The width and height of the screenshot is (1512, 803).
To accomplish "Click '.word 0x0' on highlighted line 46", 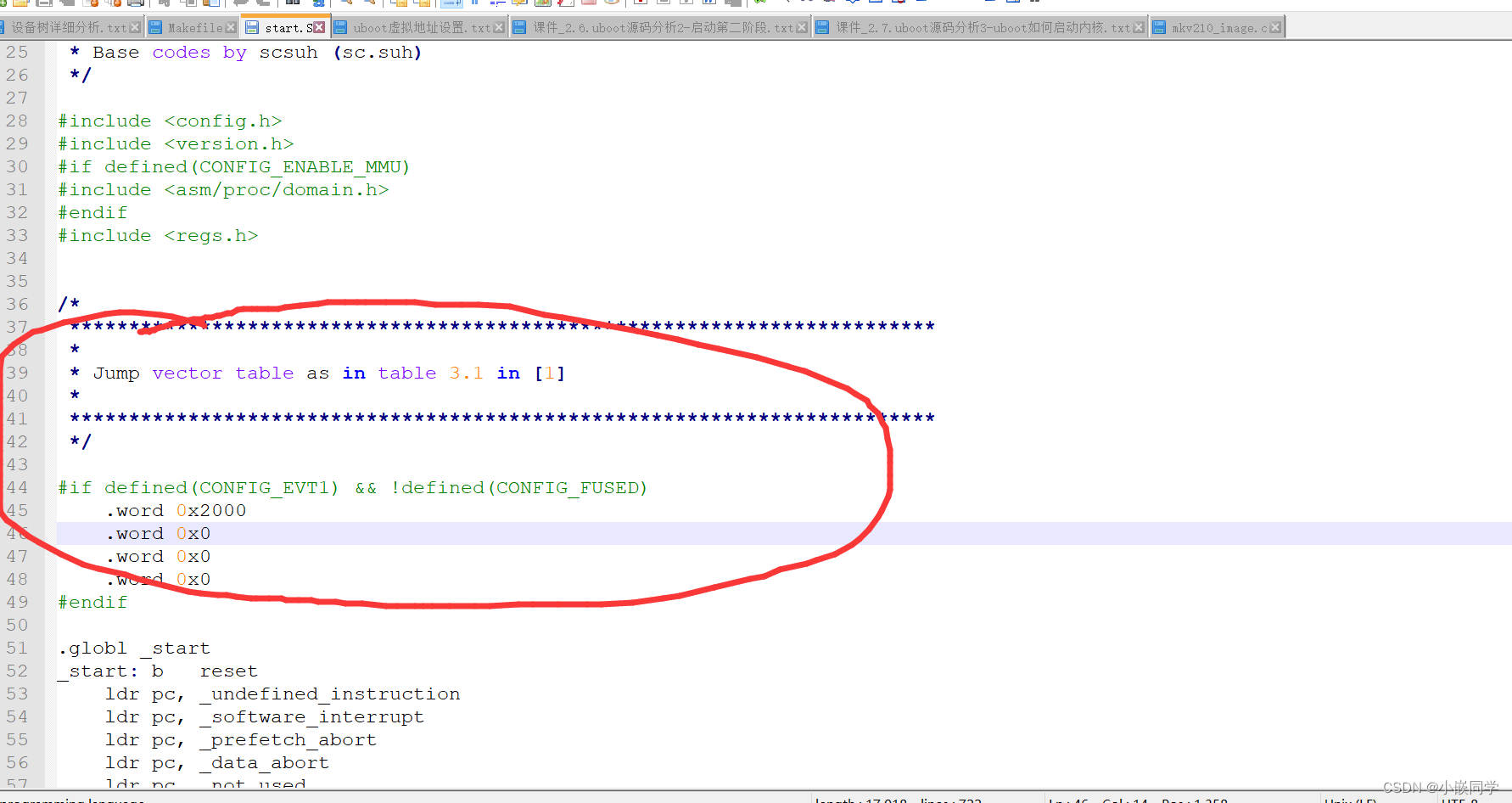I will click(x=159, y=534).
